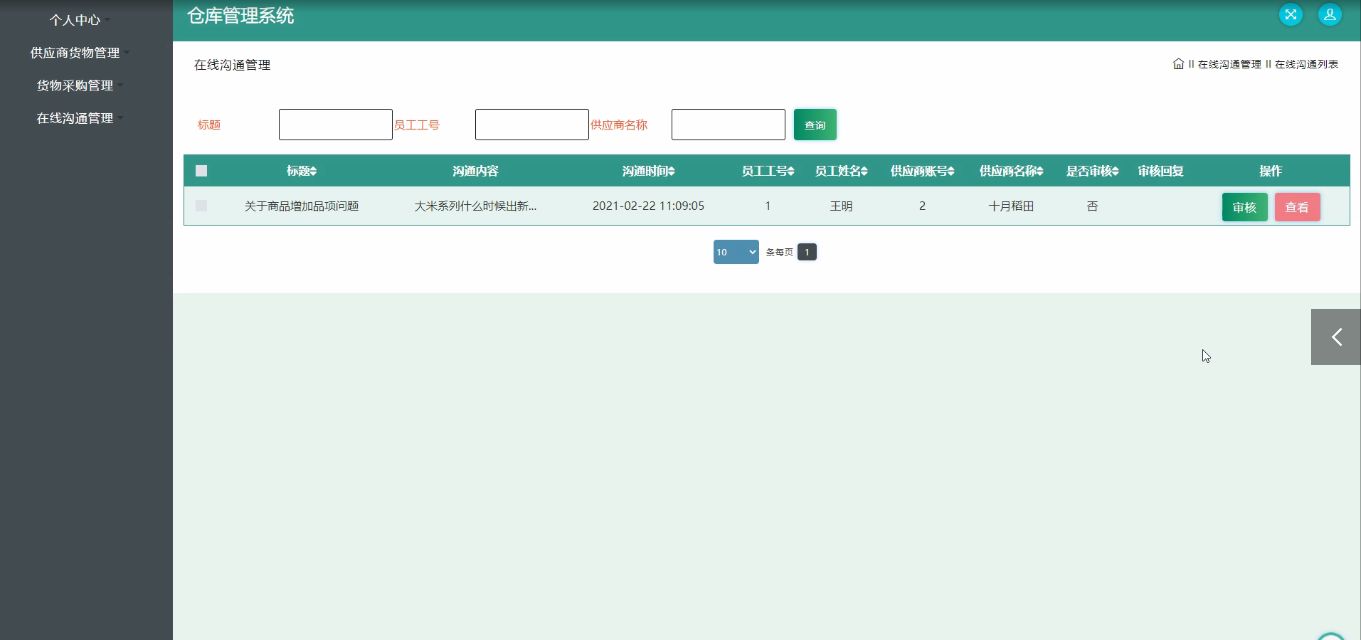Toggle the select-all checkbox in table header
Viewport: 1361px width, 640px height.
[x=201, y=171]
